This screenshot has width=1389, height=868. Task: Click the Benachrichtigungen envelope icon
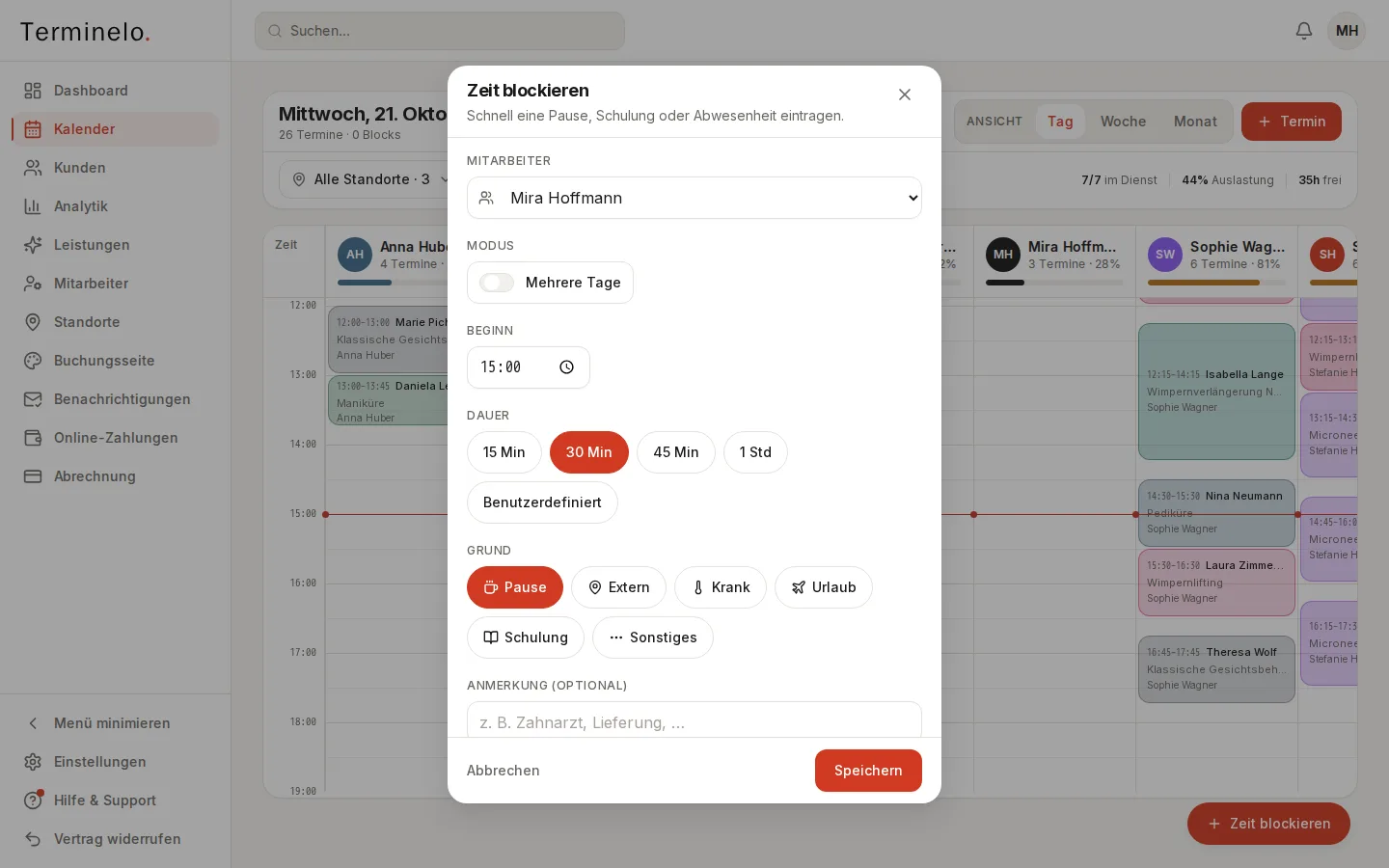coord(33,399)
